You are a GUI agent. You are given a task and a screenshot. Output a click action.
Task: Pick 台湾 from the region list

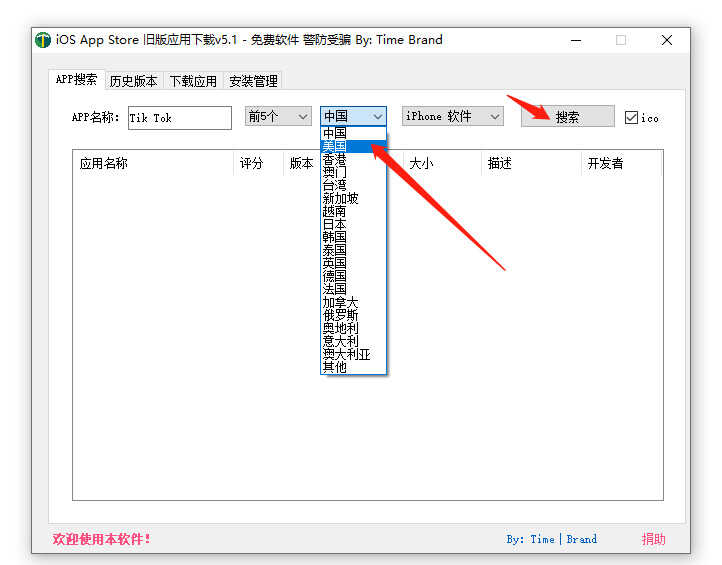(353, 185)
